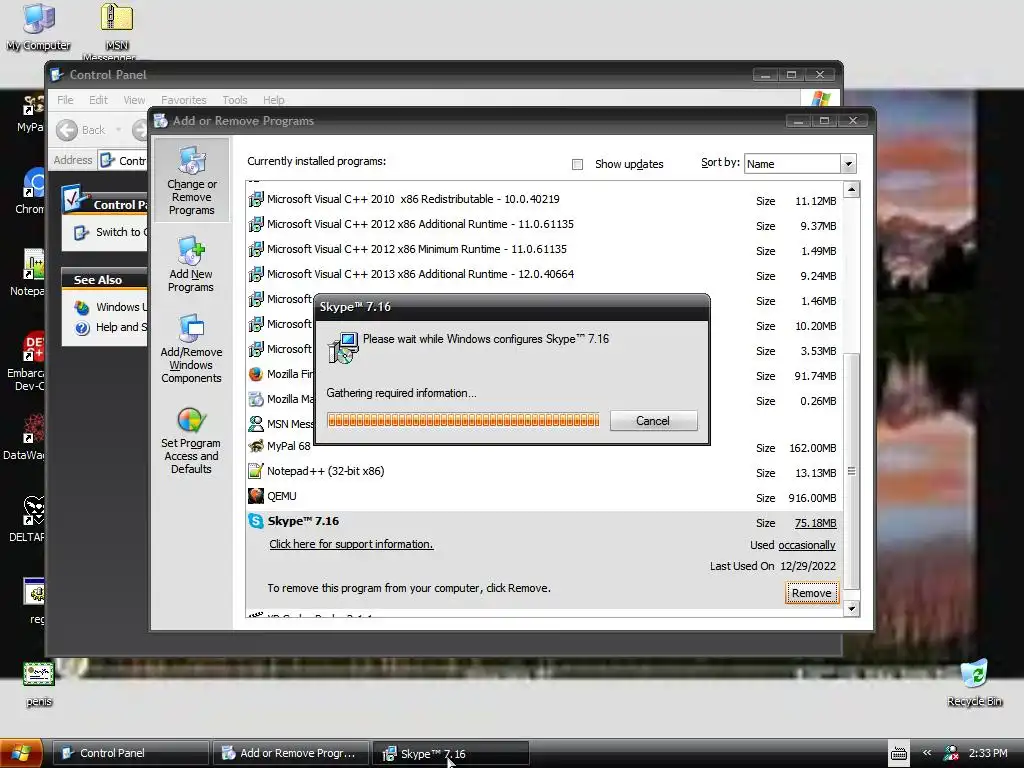Click the Mozilla Maintenance entry icon
The width and height of the screenshot is (1024, 768).
[256, 399]
